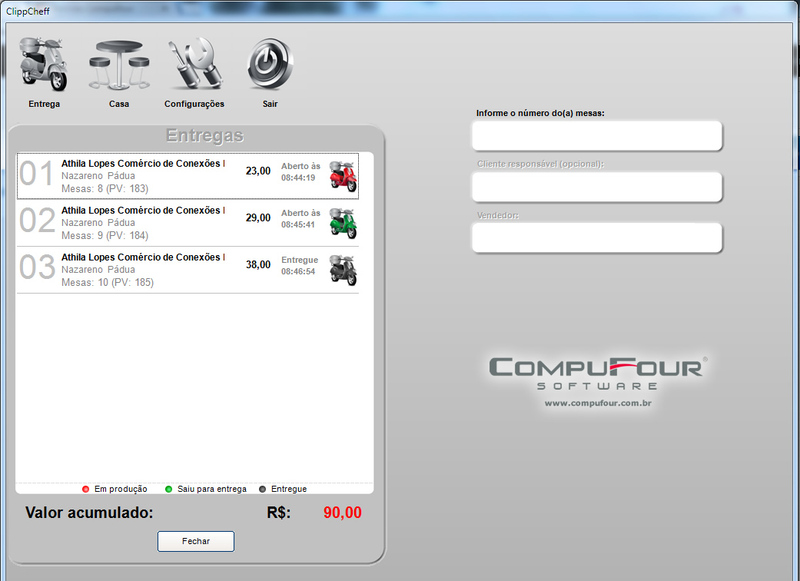The width and height of the screenshot is (800, 581).
Task: Click black scooter icon on delivery 03
Action: tap(343, 270)
